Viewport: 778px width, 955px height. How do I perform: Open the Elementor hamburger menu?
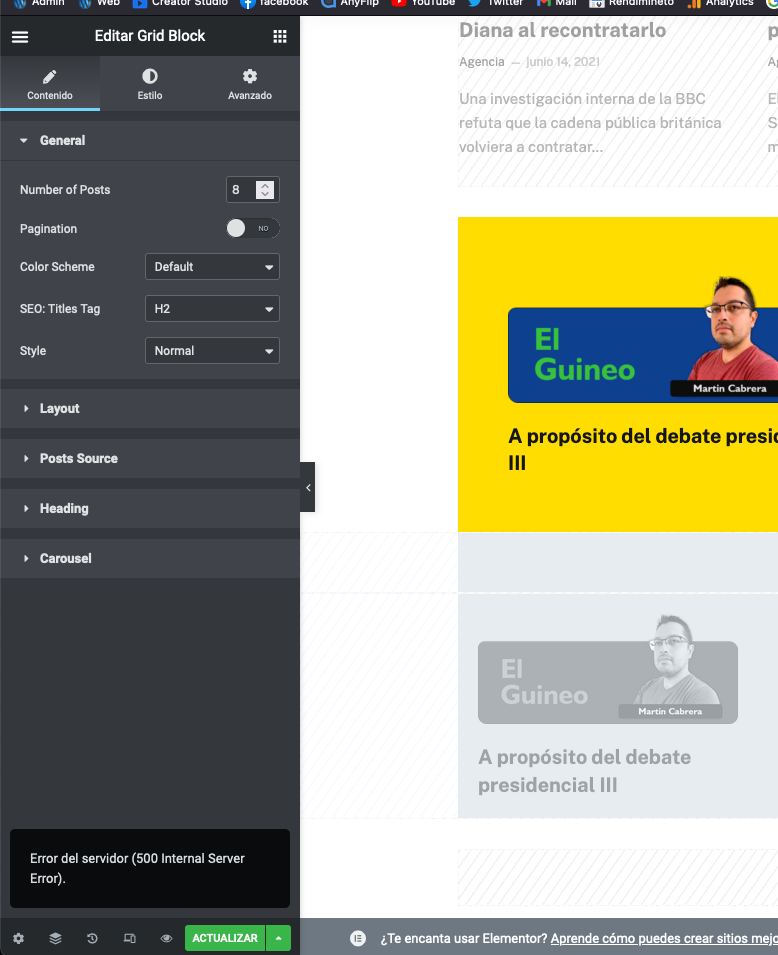coord(20,37)
